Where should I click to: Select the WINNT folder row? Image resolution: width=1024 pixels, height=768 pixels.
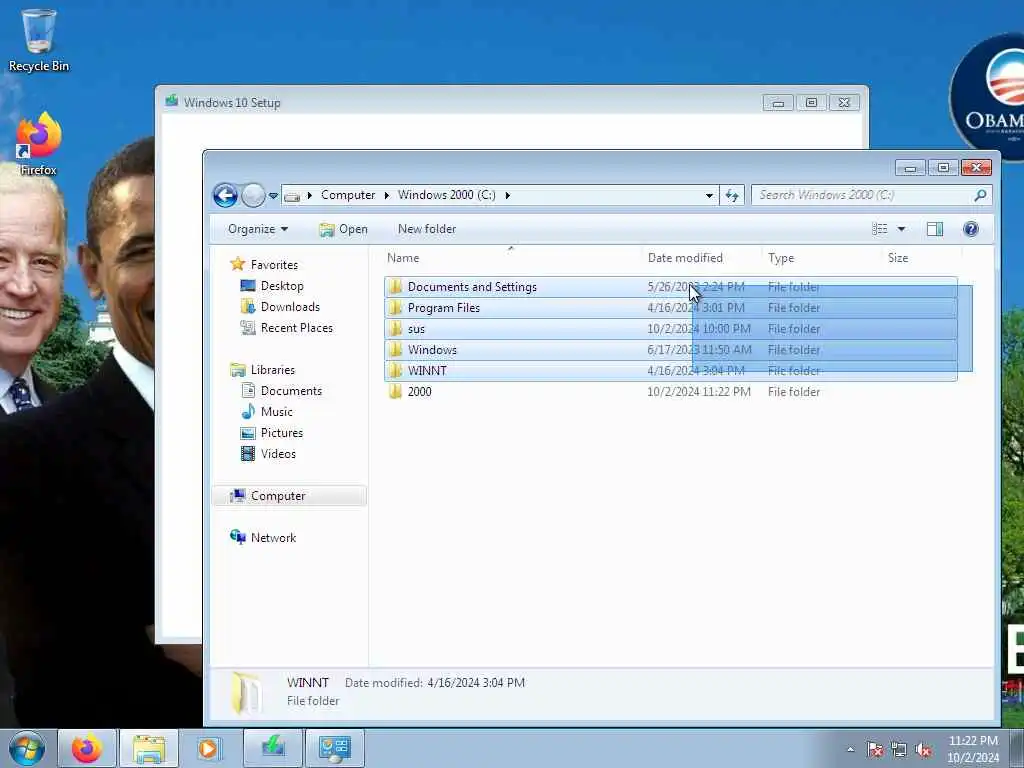coord(671,371)
